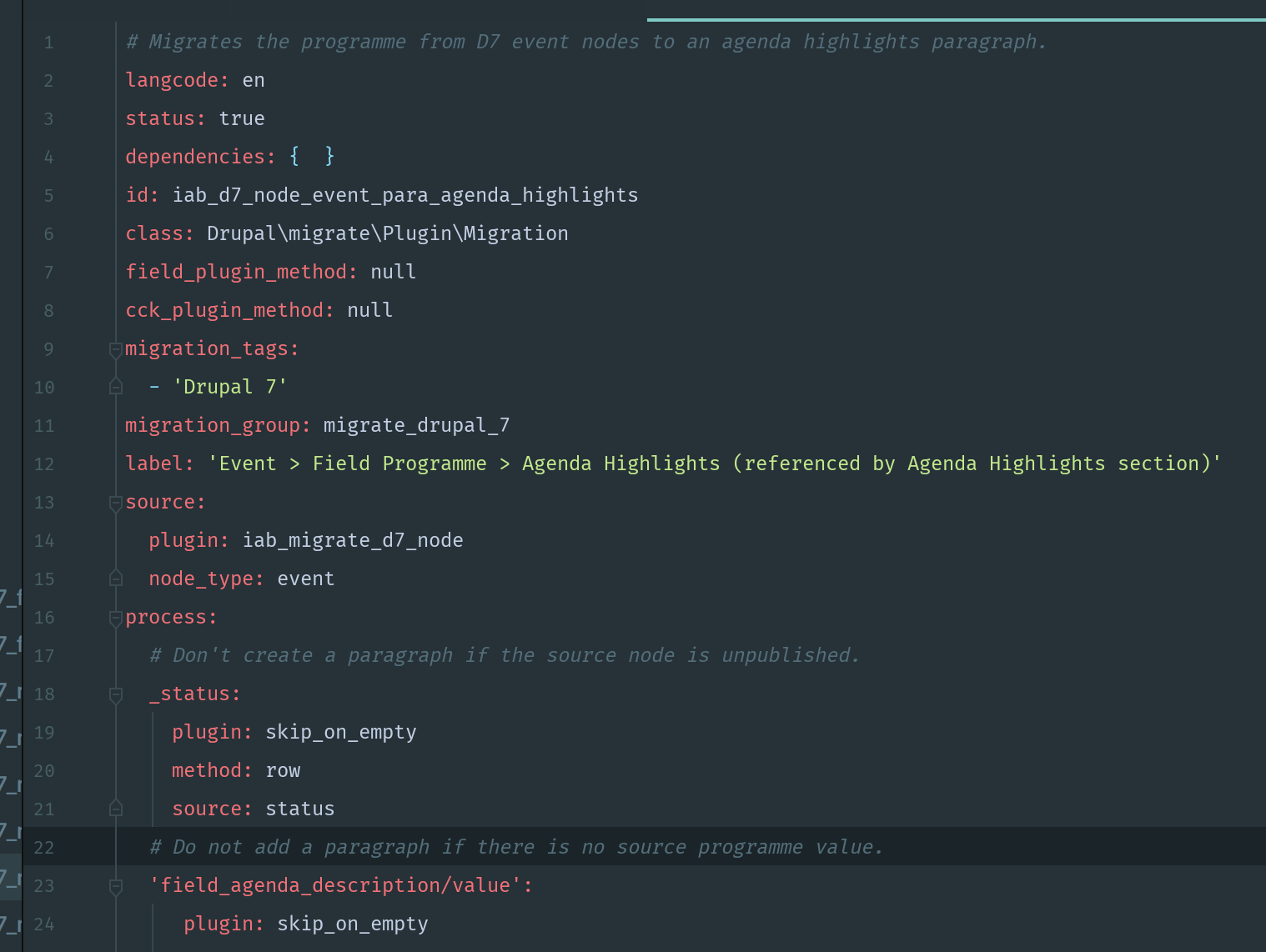Click the label key on line 12
Viewport: 1266px width, 952px height.
coord(159,463)
